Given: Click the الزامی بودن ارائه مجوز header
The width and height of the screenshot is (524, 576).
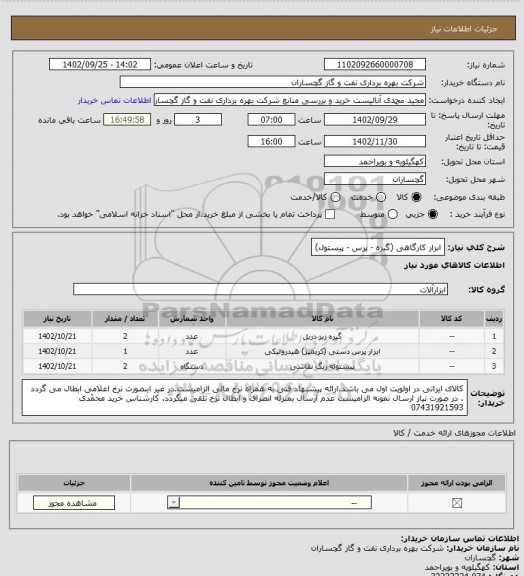Looking at the screenshot, I should click(x=456, y=483).
